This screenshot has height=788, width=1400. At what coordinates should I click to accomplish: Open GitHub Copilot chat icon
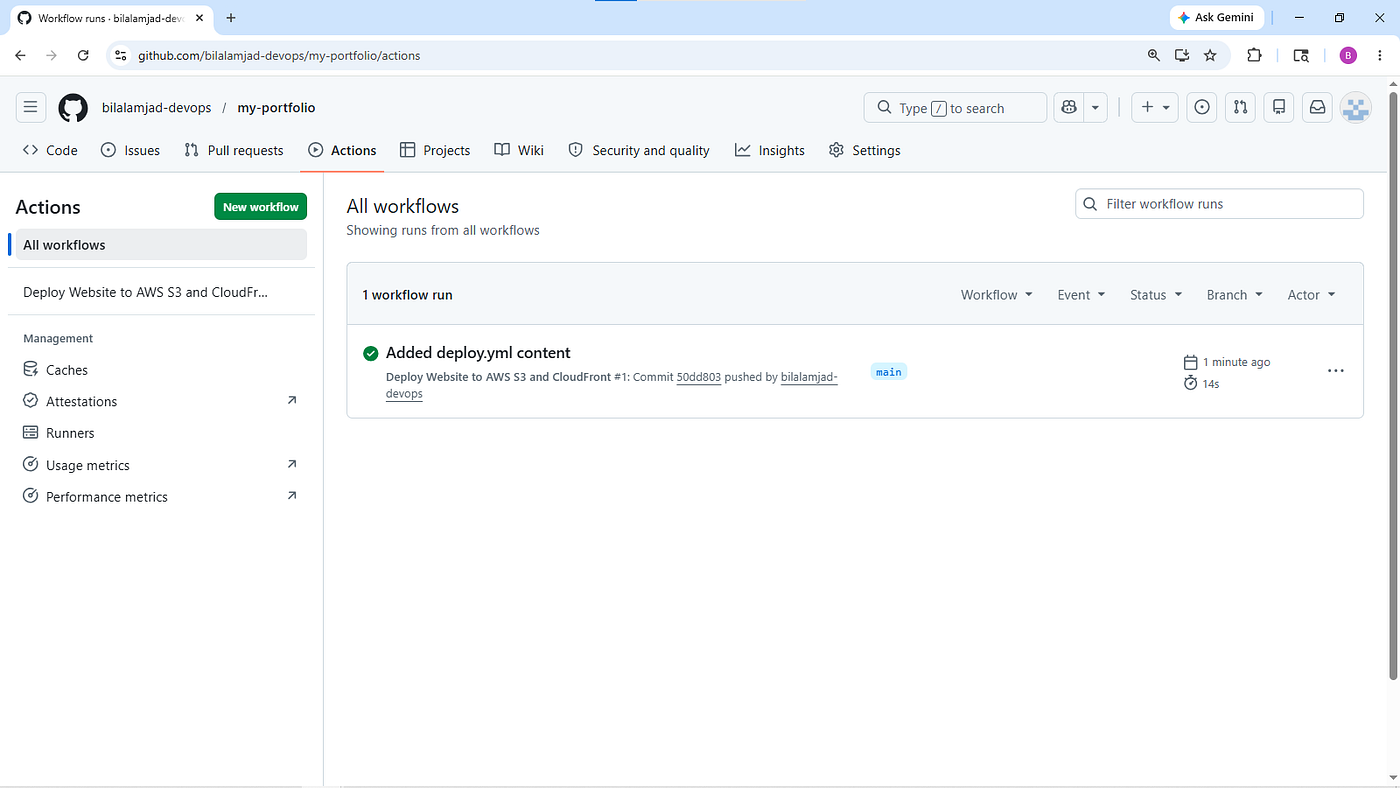point(1069,108)
